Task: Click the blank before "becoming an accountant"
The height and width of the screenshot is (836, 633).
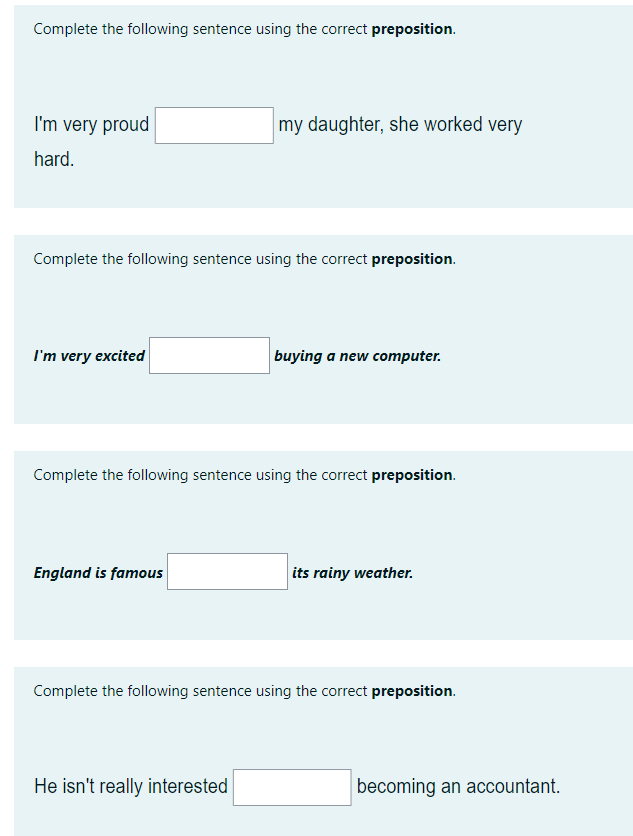Action: 292,787
